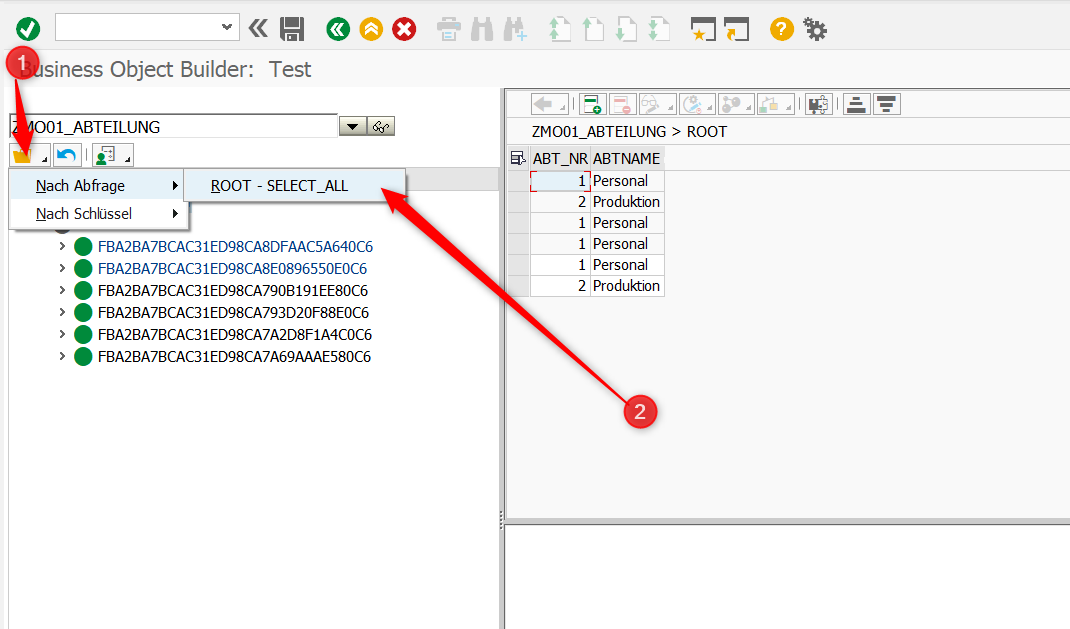Screen dimensions: 1070x629
Task: Delete a row with the red minus icon
Action: click(x=622, y=104)
